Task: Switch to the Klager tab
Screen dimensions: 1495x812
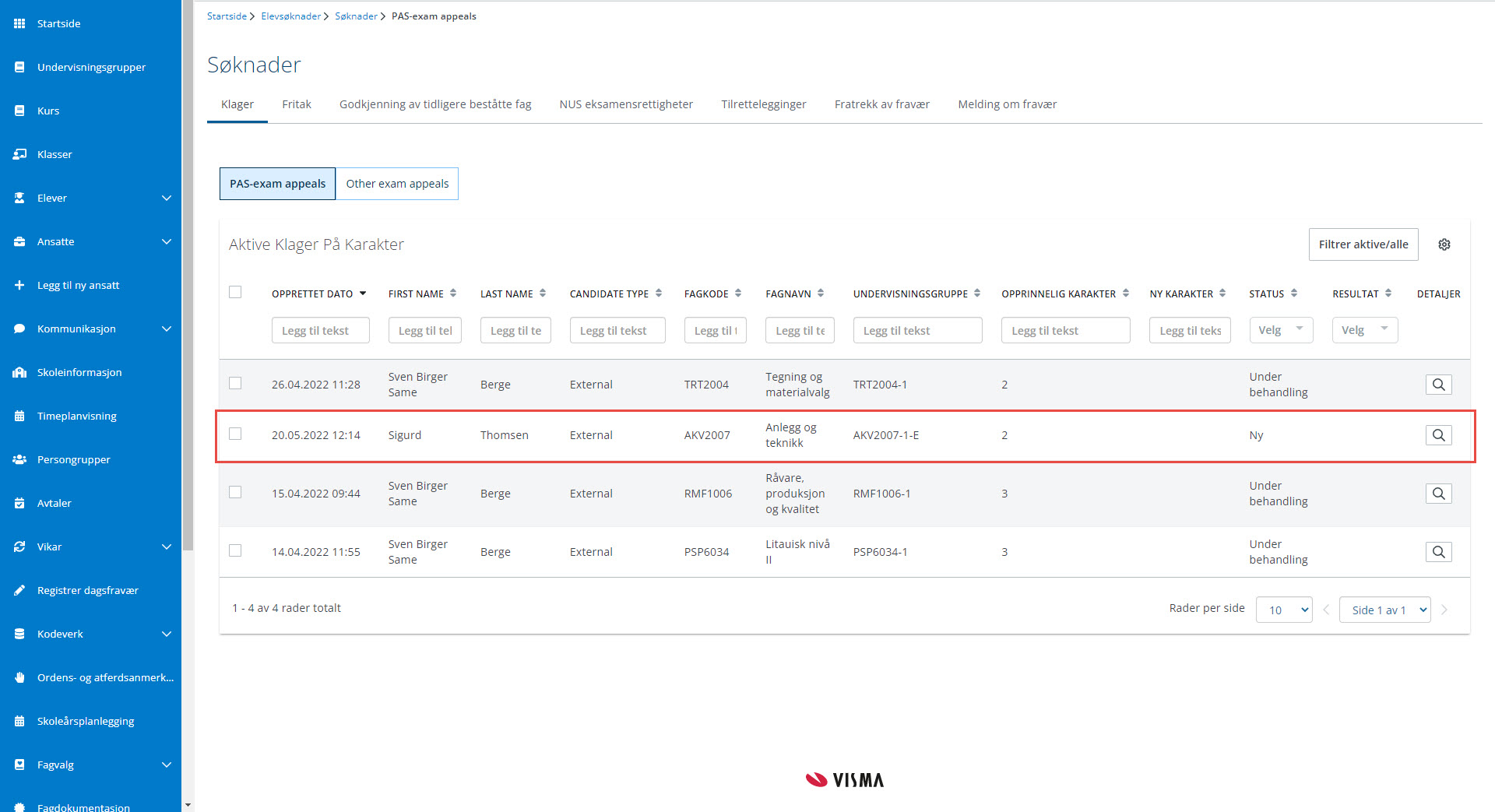Action: (237, 104)
